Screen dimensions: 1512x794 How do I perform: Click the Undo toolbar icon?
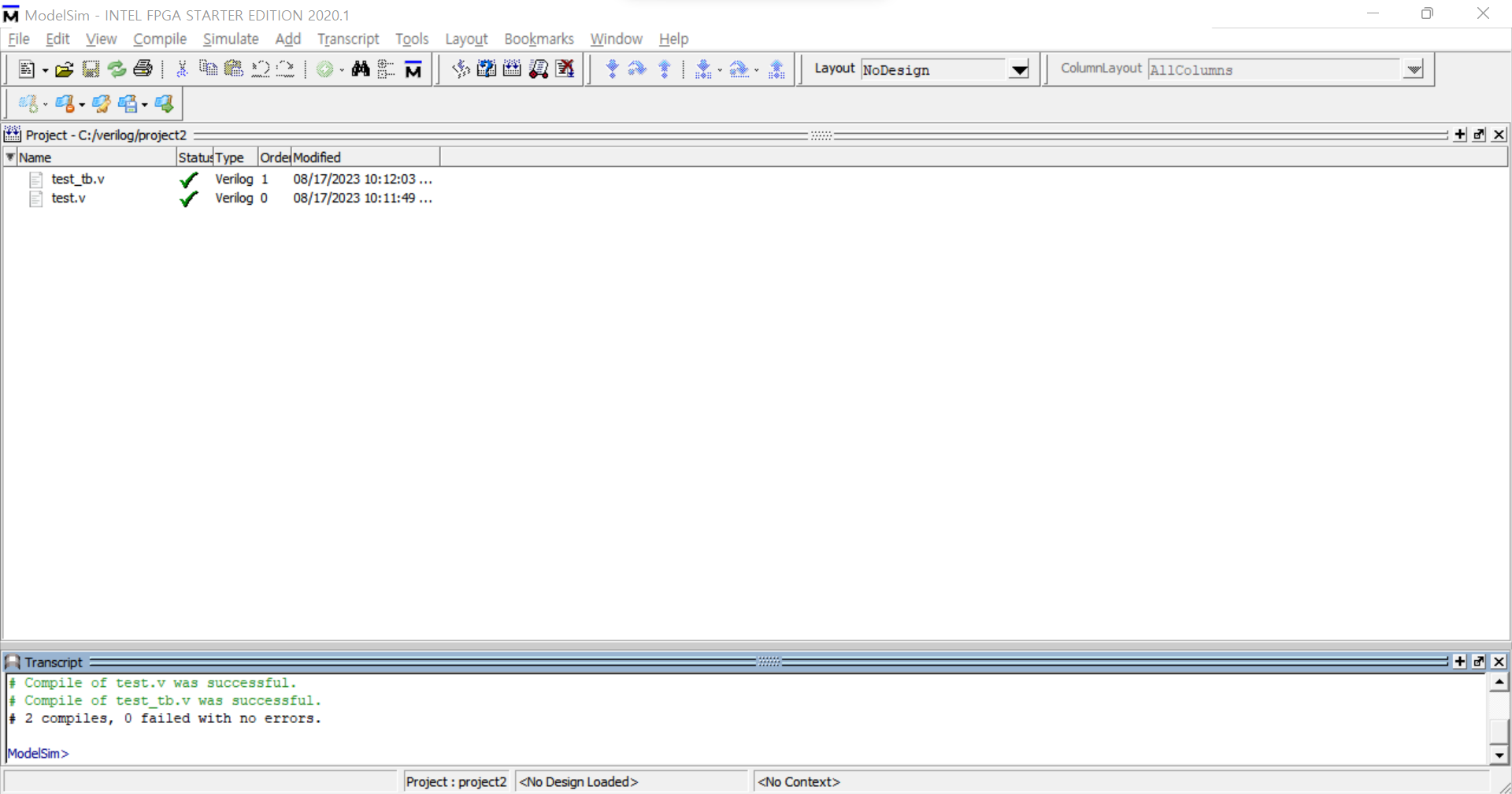coord(260,69)
